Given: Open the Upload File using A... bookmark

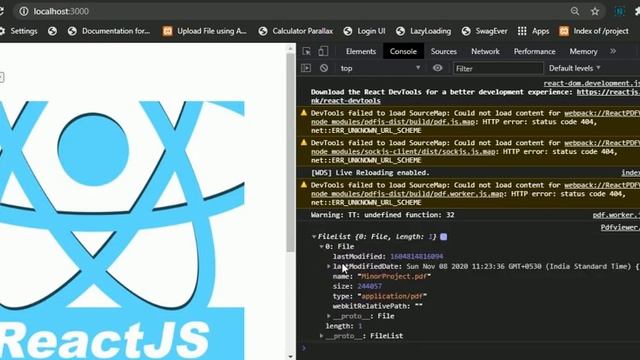Looking at the screenshot, I should coord(205,31).
